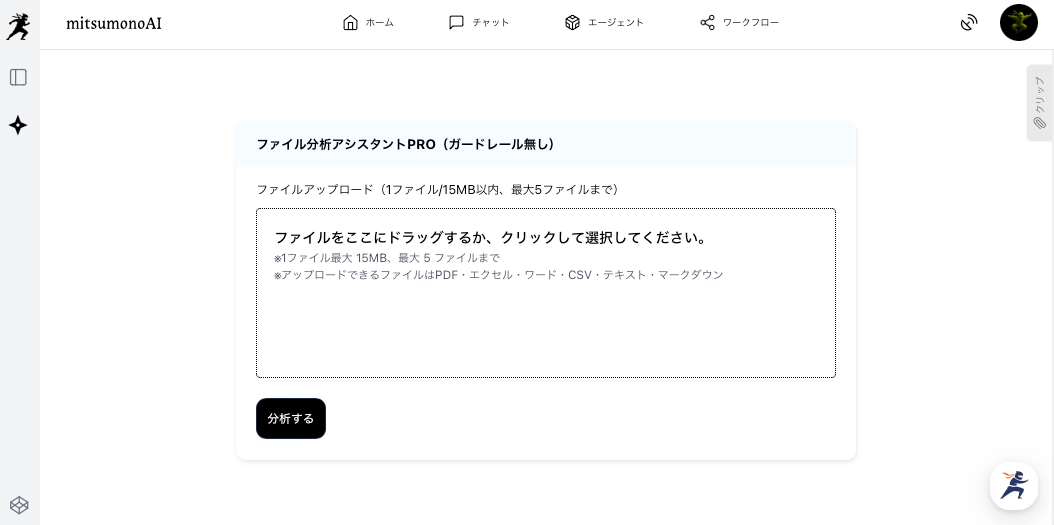Screen dimensions: 1054x525
Task: Click the mitsumonoAI brand name
Action: pyautogui.click(x=114, y=23)
